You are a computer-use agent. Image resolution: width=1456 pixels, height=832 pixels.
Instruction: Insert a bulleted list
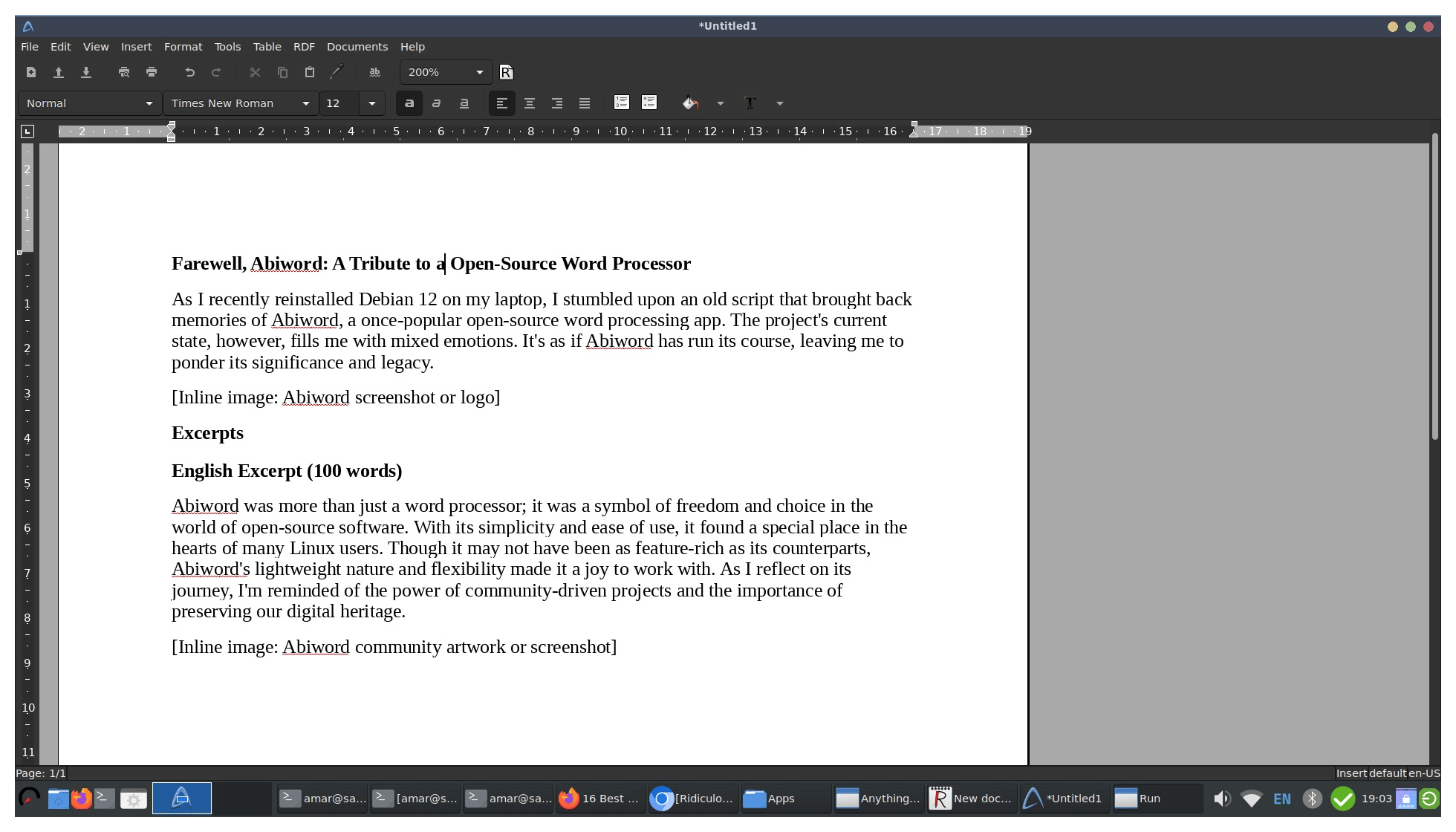coord(649,103)
